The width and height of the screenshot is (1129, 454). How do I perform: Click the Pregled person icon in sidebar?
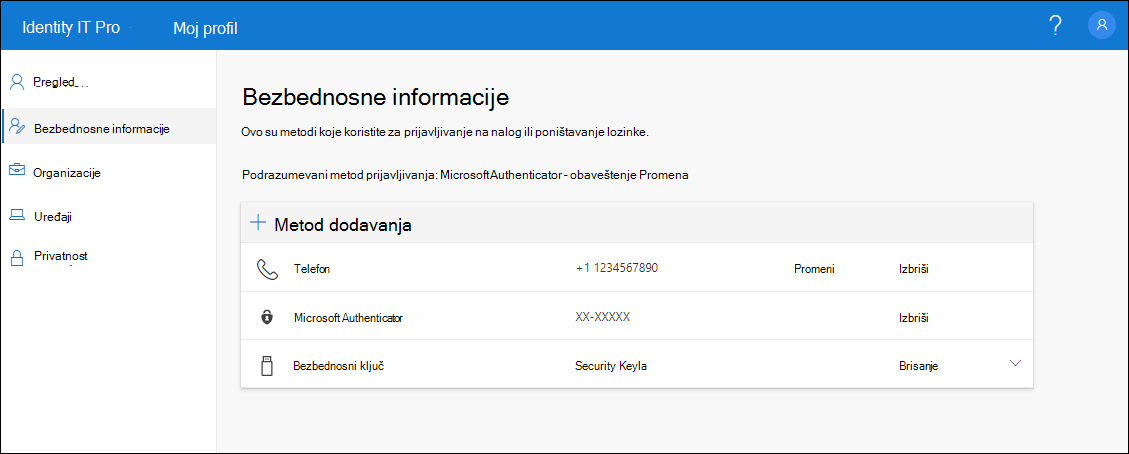point(17,82)
